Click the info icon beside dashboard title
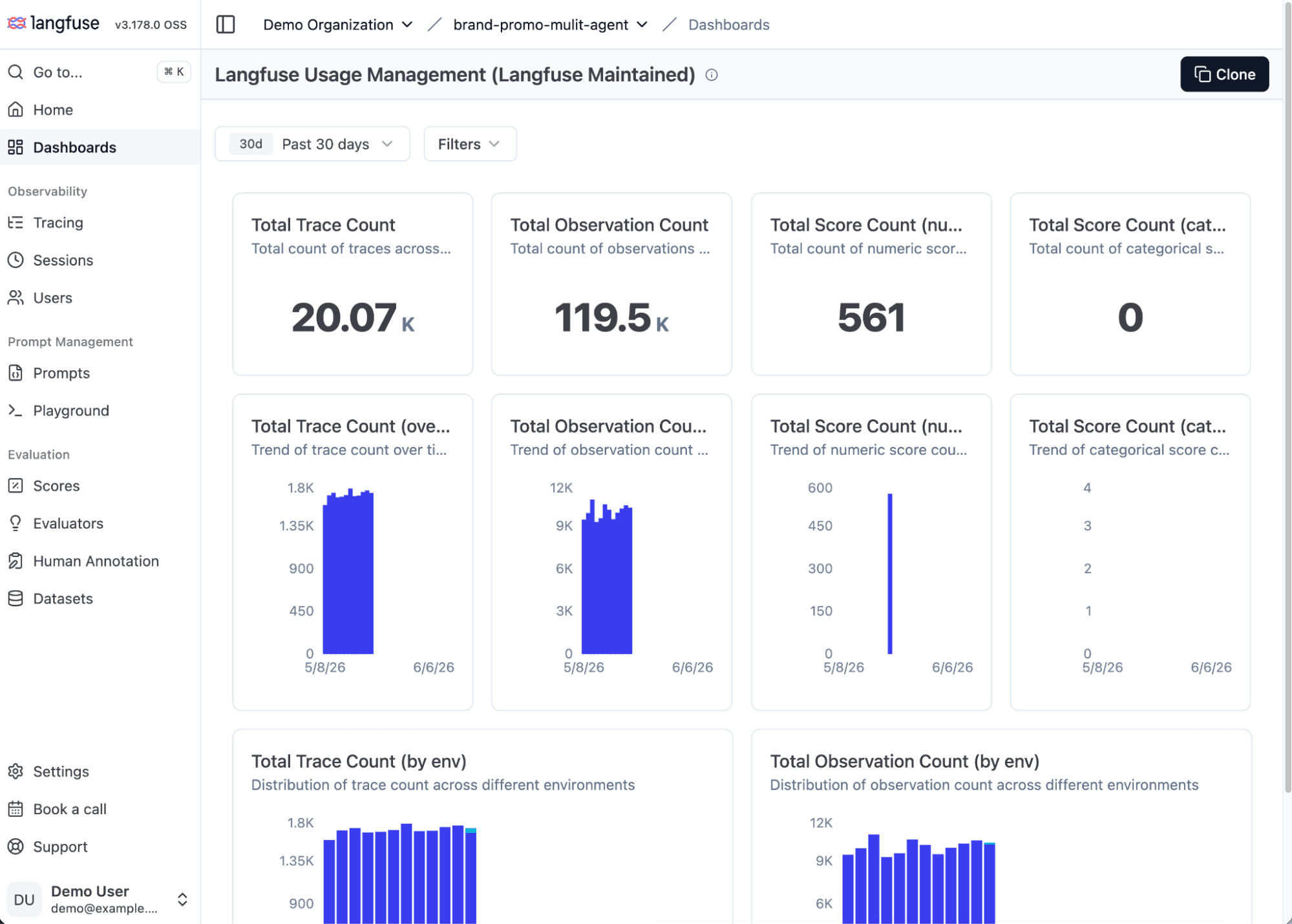Image resolution: width=1292 pixels, height=924 pixels. click(x=712, y=75)
